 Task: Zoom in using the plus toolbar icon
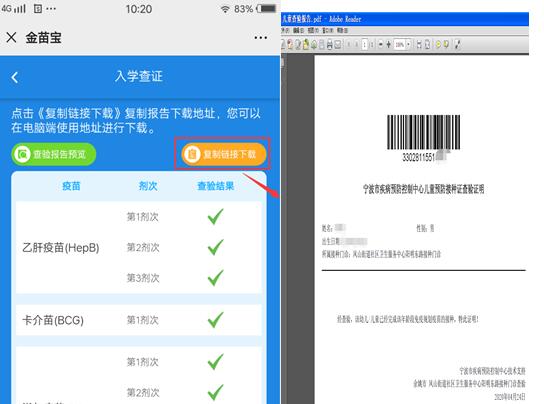click(x=389, y=44)
